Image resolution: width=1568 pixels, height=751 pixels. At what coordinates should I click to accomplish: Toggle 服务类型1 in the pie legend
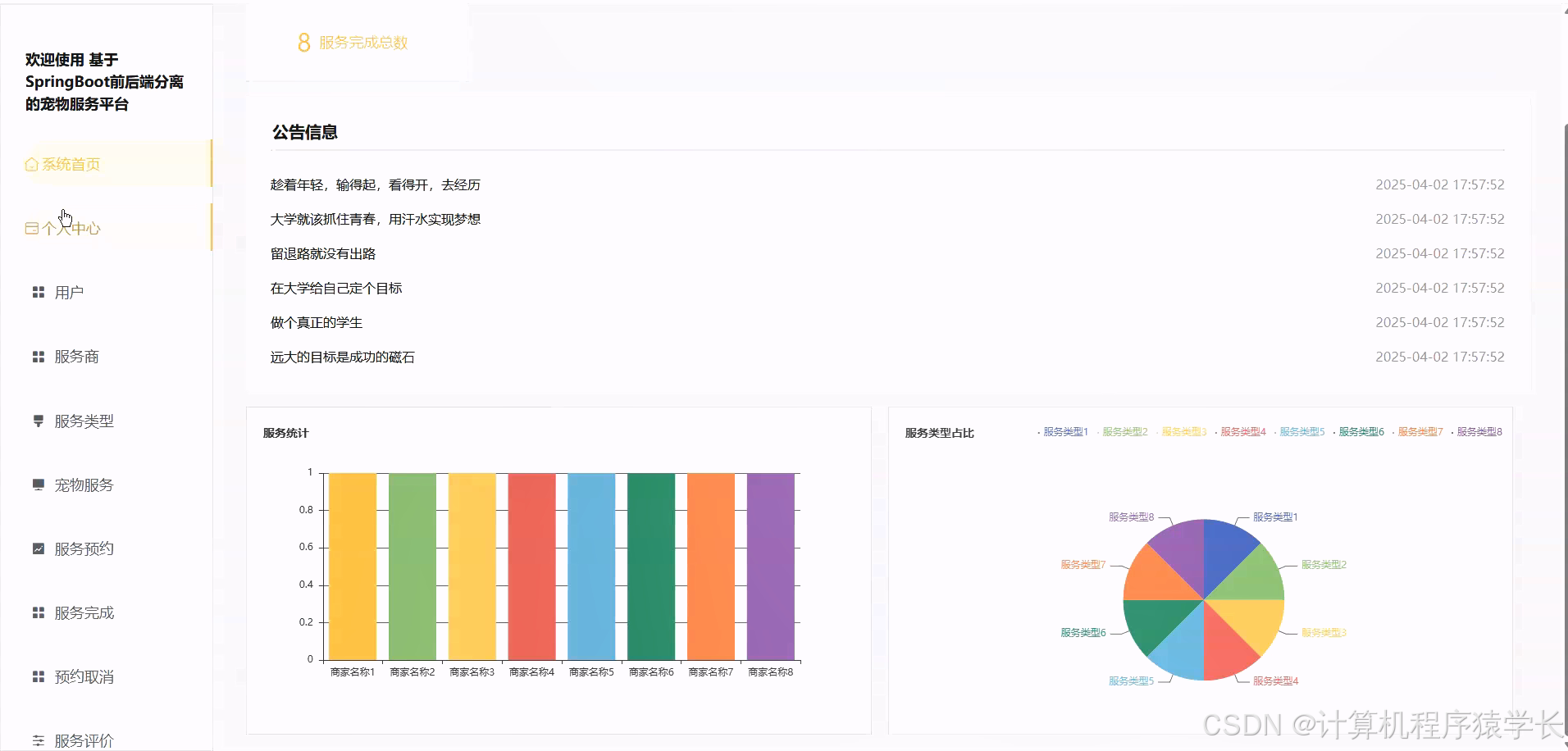click(1063, 432)
